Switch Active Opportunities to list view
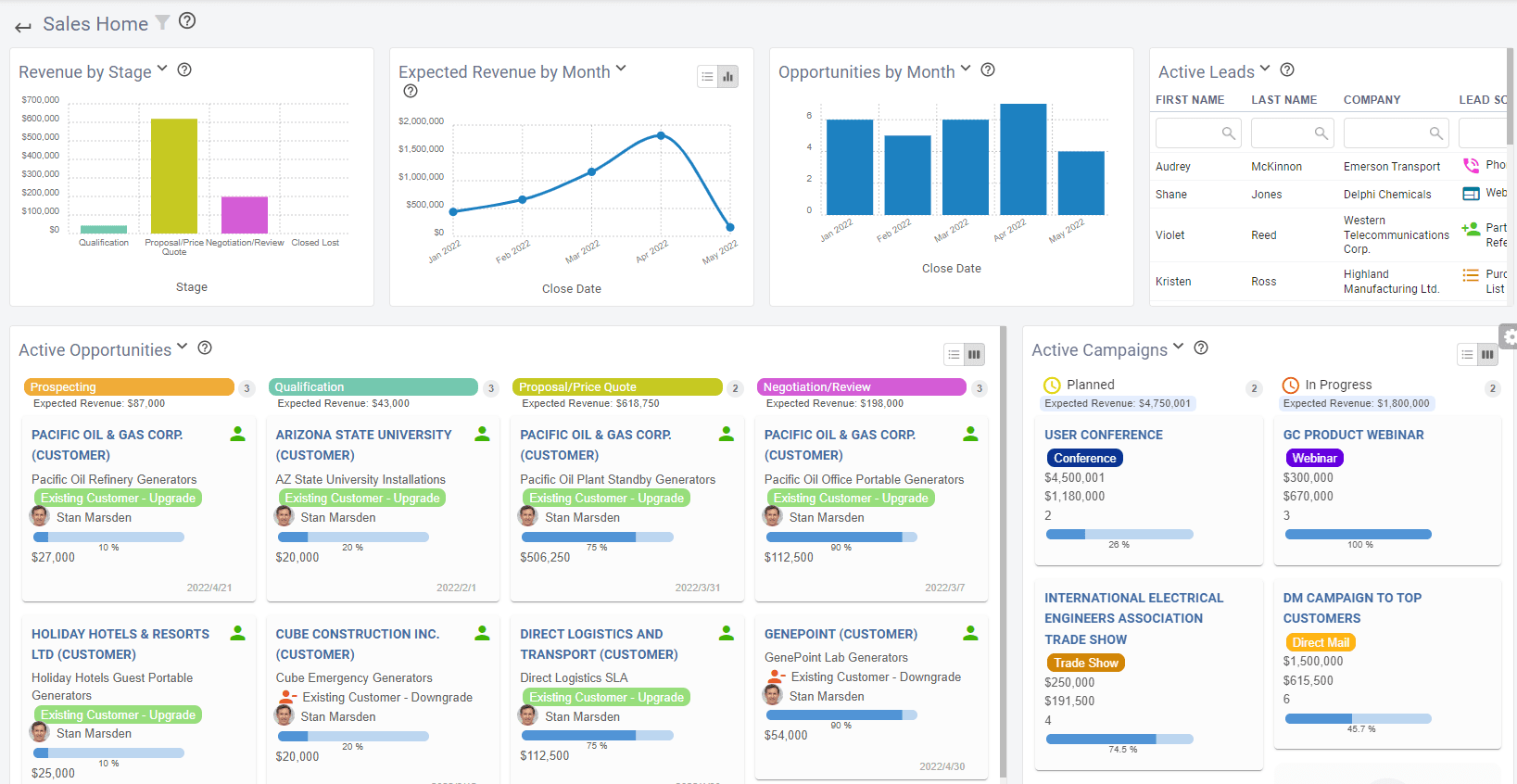 point(954,354)
